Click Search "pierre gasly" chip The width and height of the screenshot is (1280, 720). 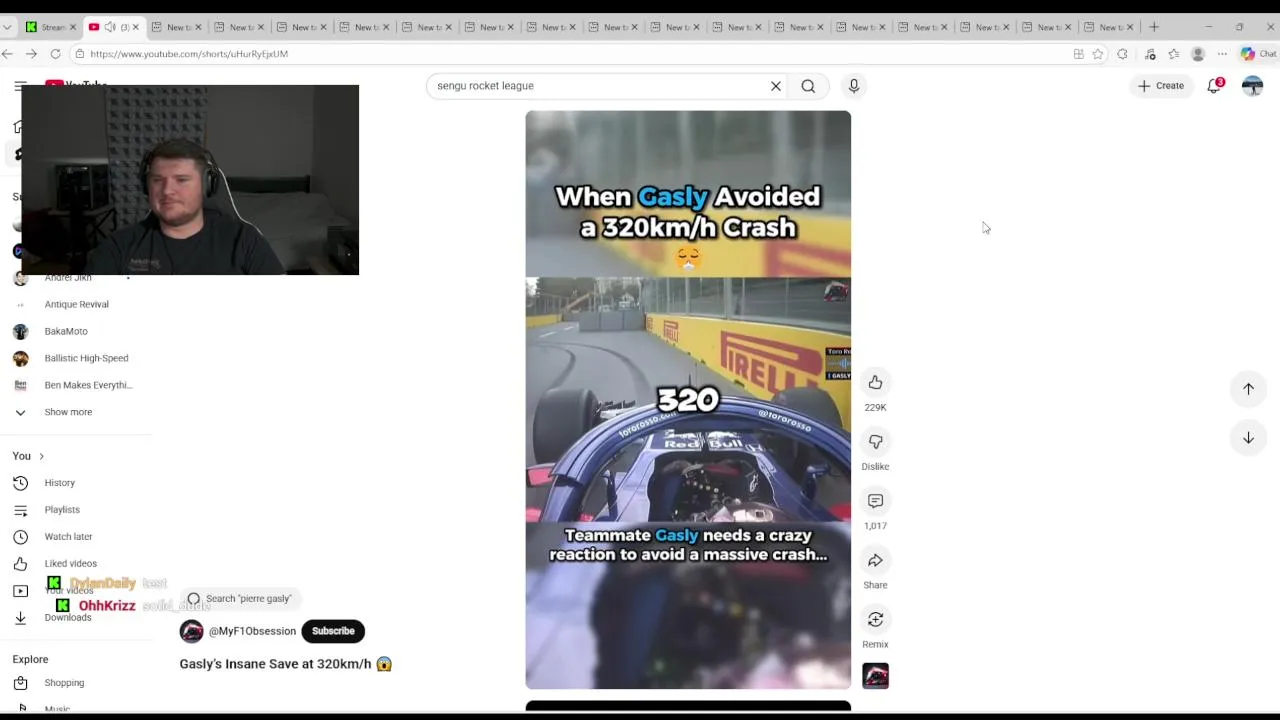(x=240, y=599)
